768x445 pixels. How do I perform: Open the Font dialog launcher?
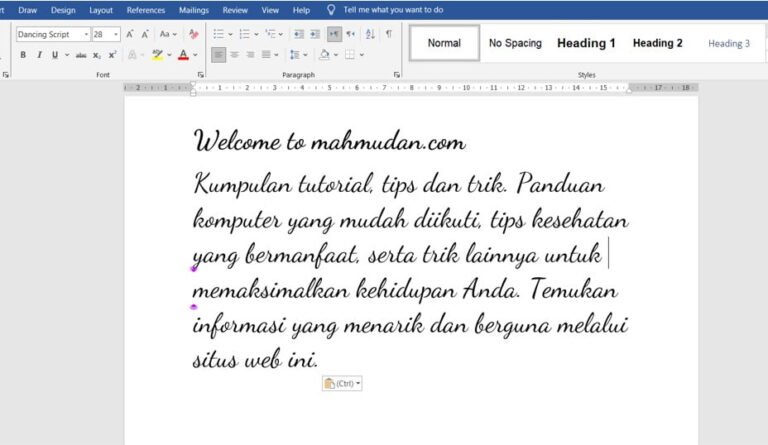[200, 75]
